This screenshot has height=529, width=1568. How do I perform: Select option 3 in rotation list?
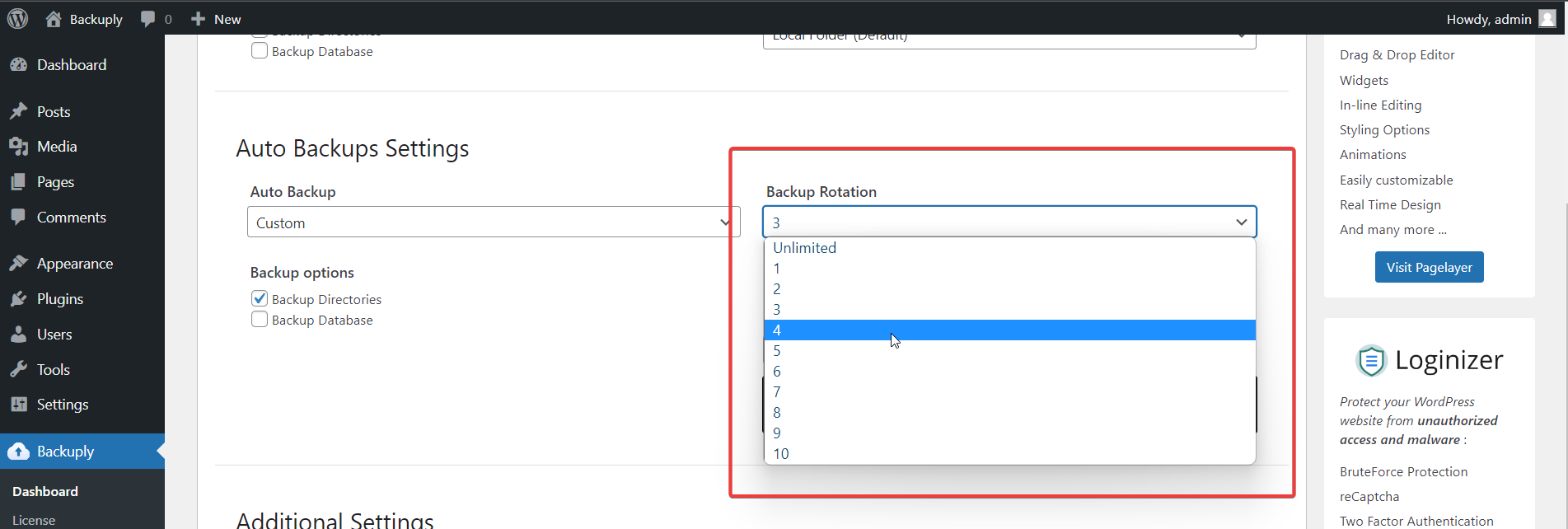coord(1009,310)
